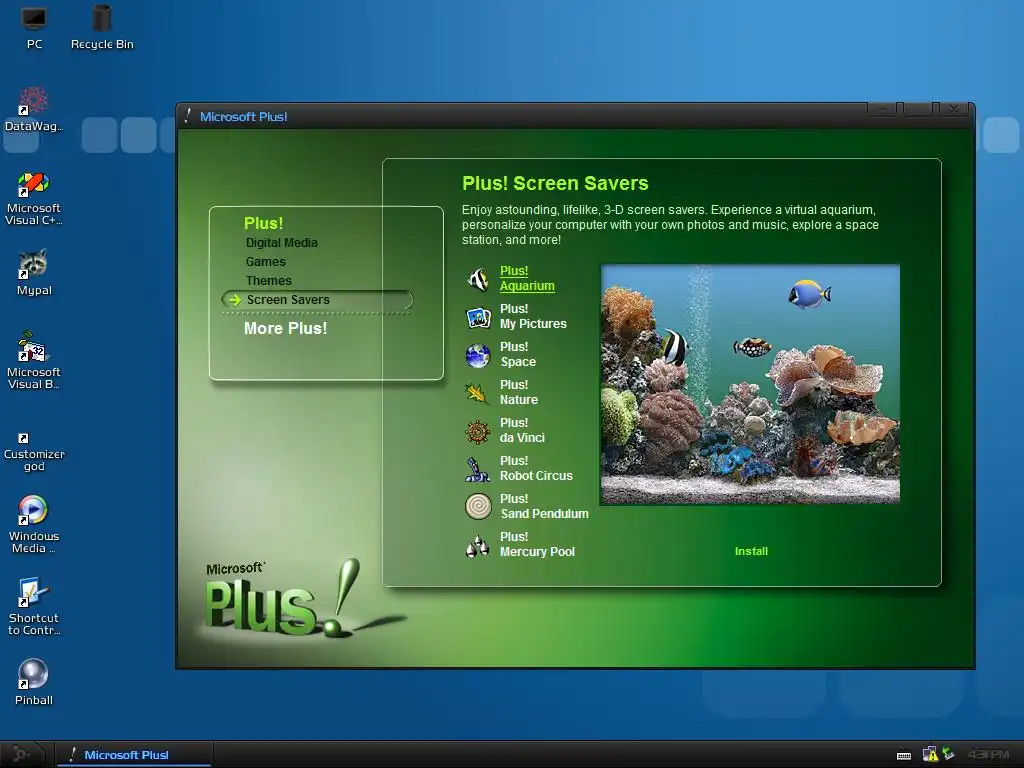Select the Microsoft Visual B shortcut

click(x=33, y=361)
